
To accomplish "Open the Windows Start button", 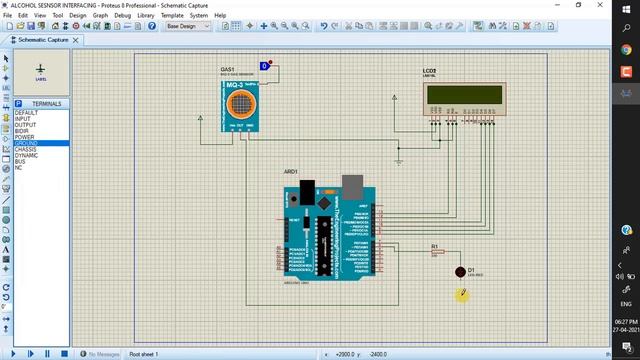I will pos(626,9).
